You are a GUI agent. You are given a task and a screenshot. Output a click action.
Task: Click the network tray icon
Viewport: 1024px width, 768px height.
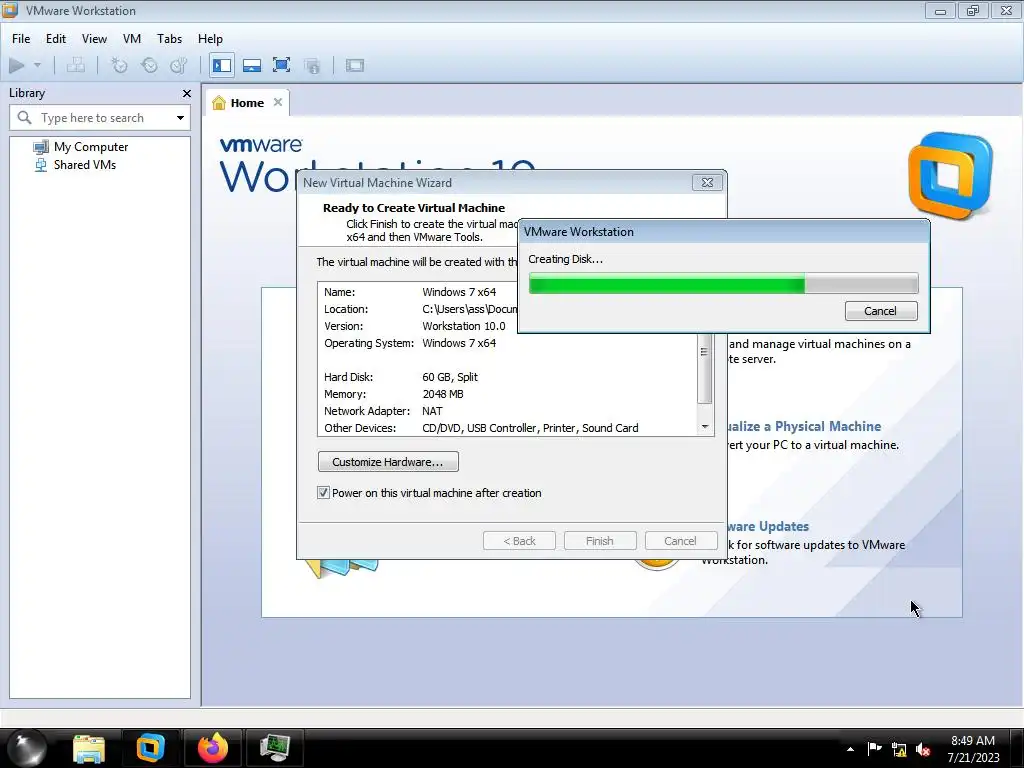point(899,750)
